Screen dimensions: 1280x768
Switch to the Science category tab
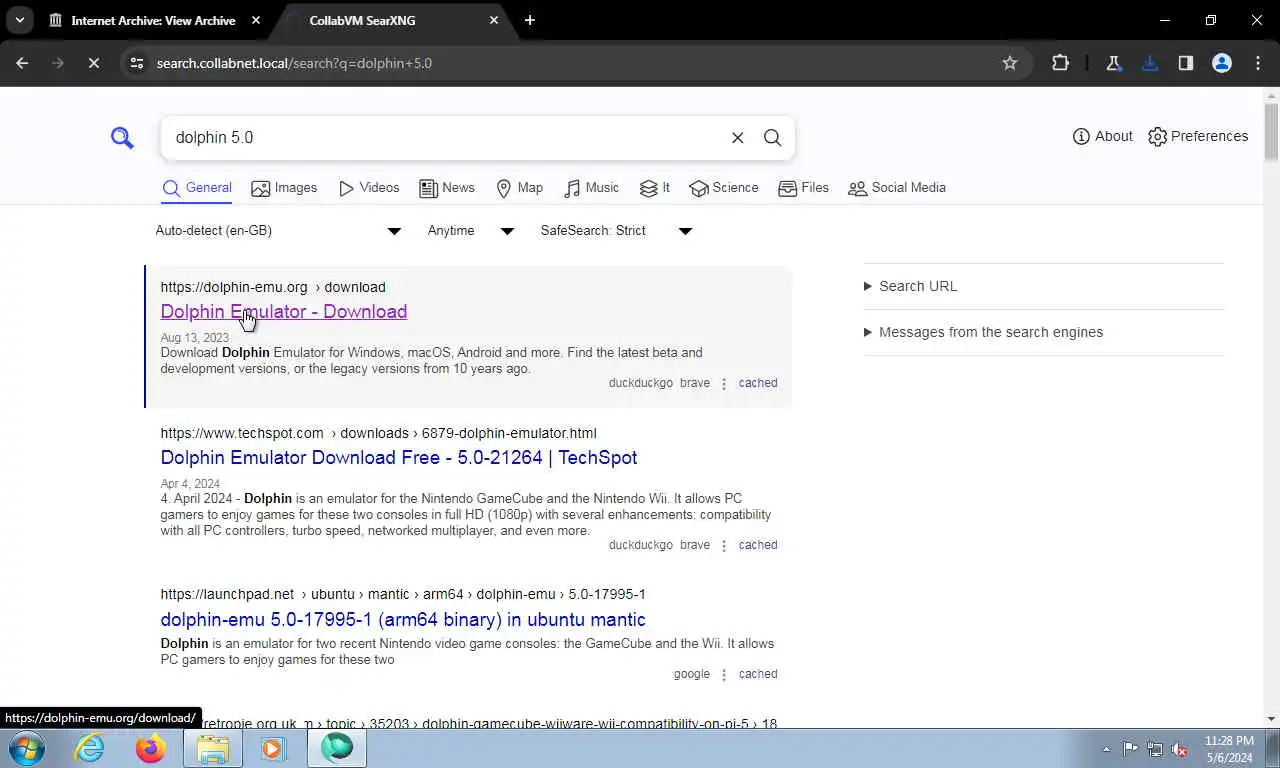pyautogui.click(x=724, y=188)
